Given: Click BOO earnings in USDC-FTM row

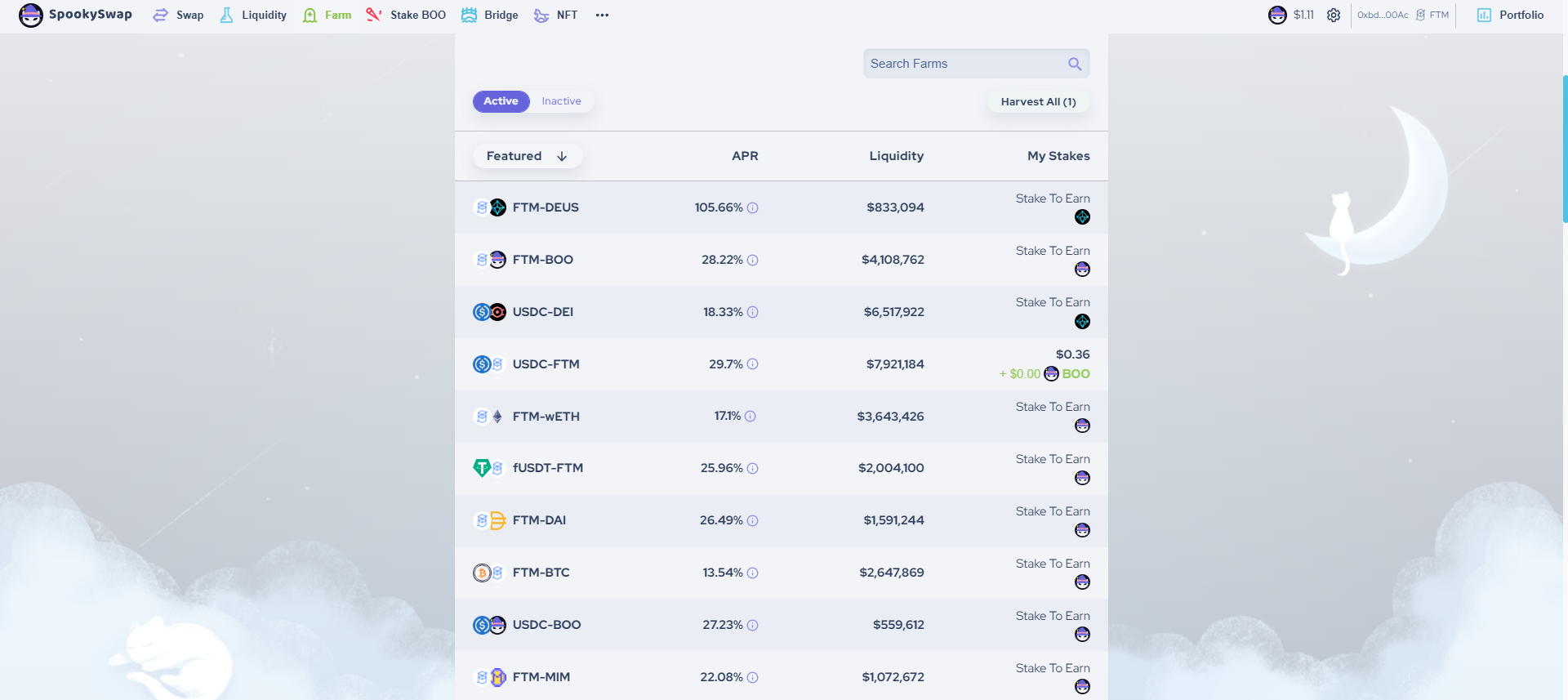Looking at the screenshot, I should pyautogui.click(x=1045, y=374).
